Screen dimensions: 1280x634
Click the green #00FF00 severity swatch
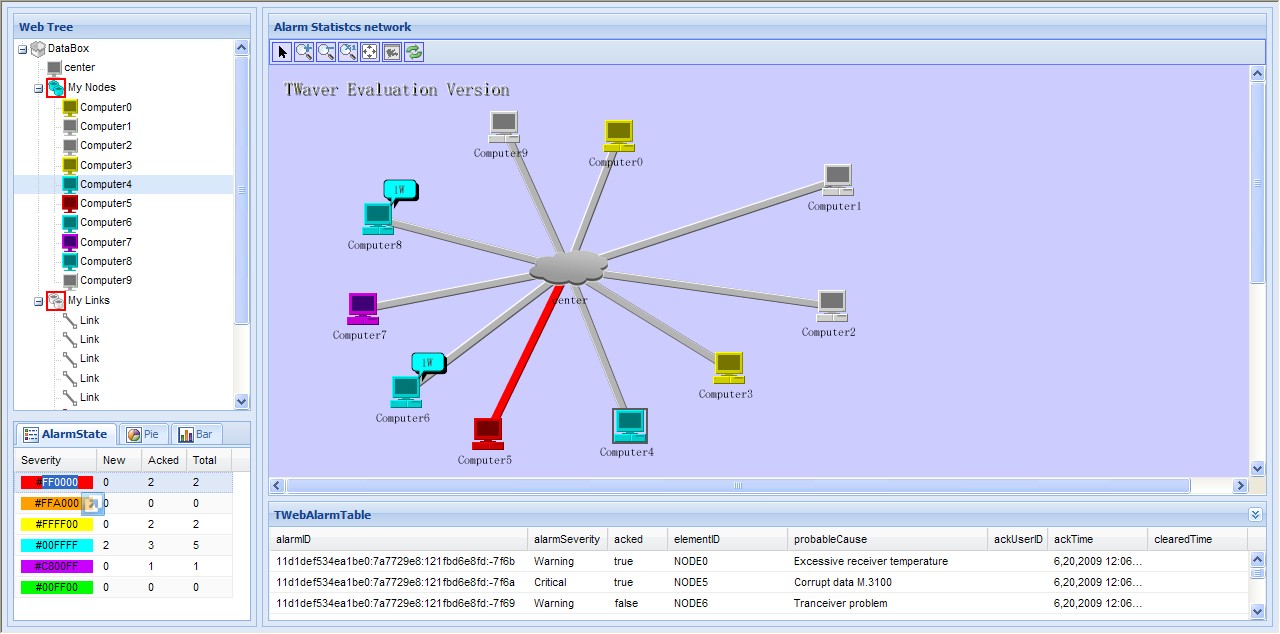[x=56, y=588]
